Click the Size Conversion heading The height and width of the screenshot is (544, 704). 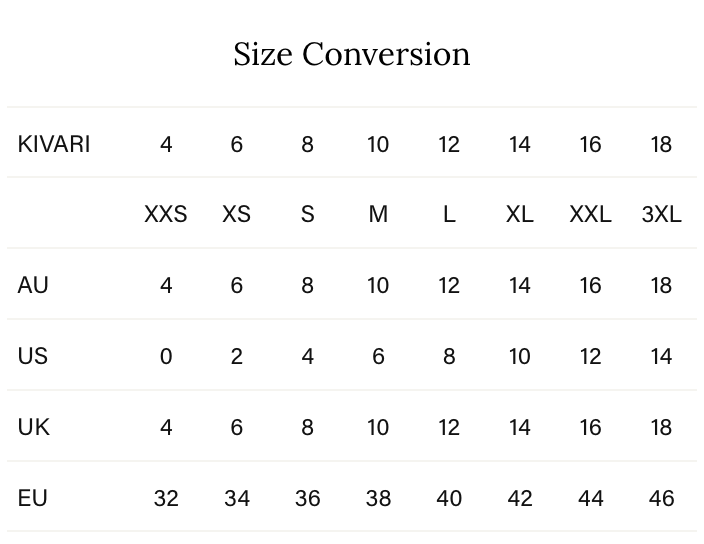pos(352,54)
